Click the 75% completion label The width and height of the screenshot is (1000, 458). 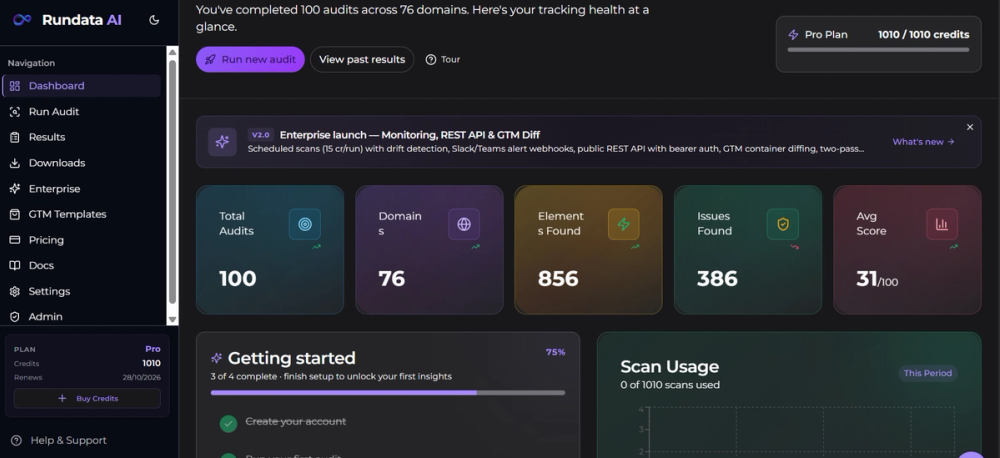click(x=555, y=352)
